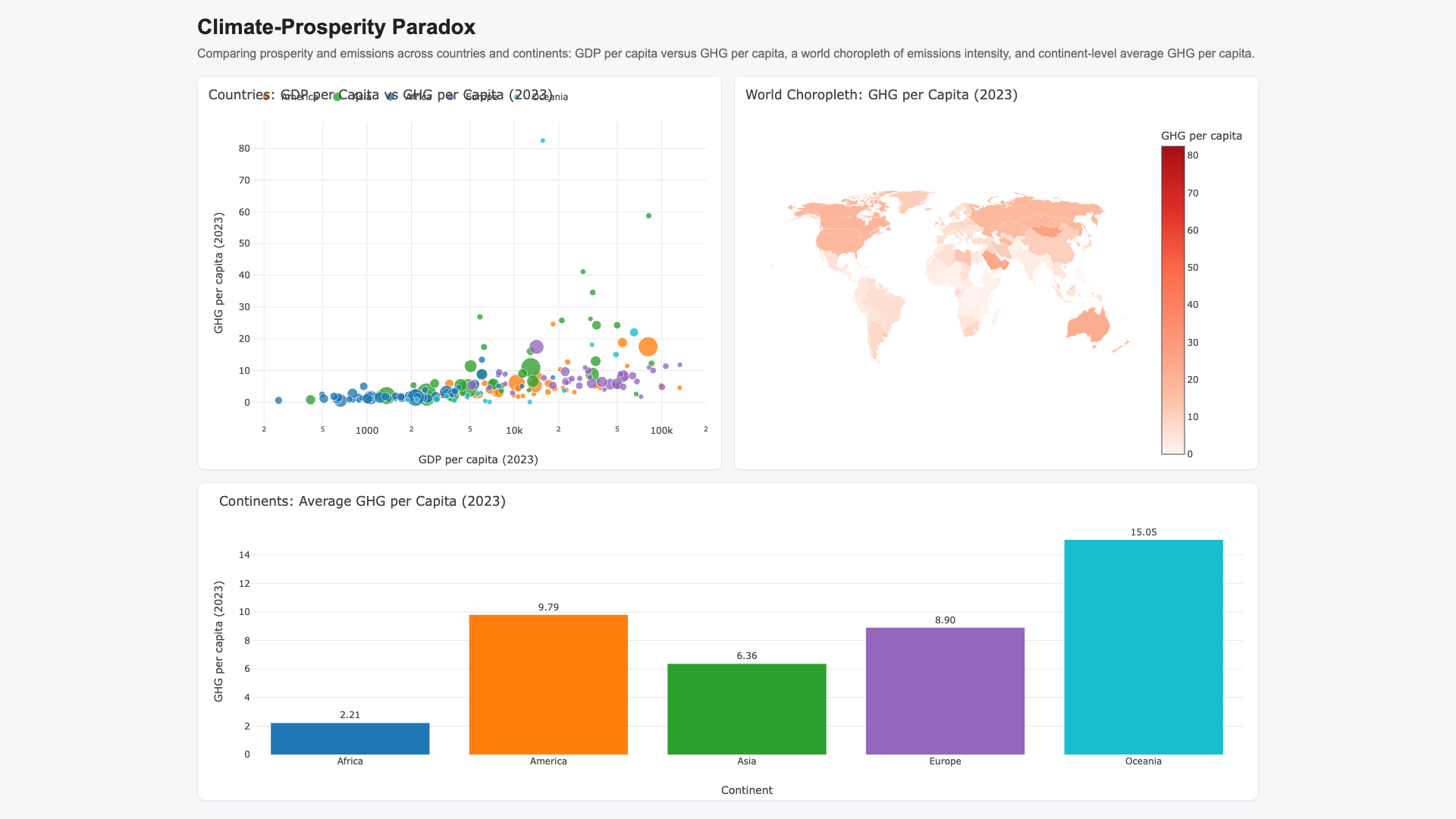Toggle the Oceania legend entry in scatter chart
This screenshot has width=1456, height=819.
pyautogui.click(x=541, y=97)
